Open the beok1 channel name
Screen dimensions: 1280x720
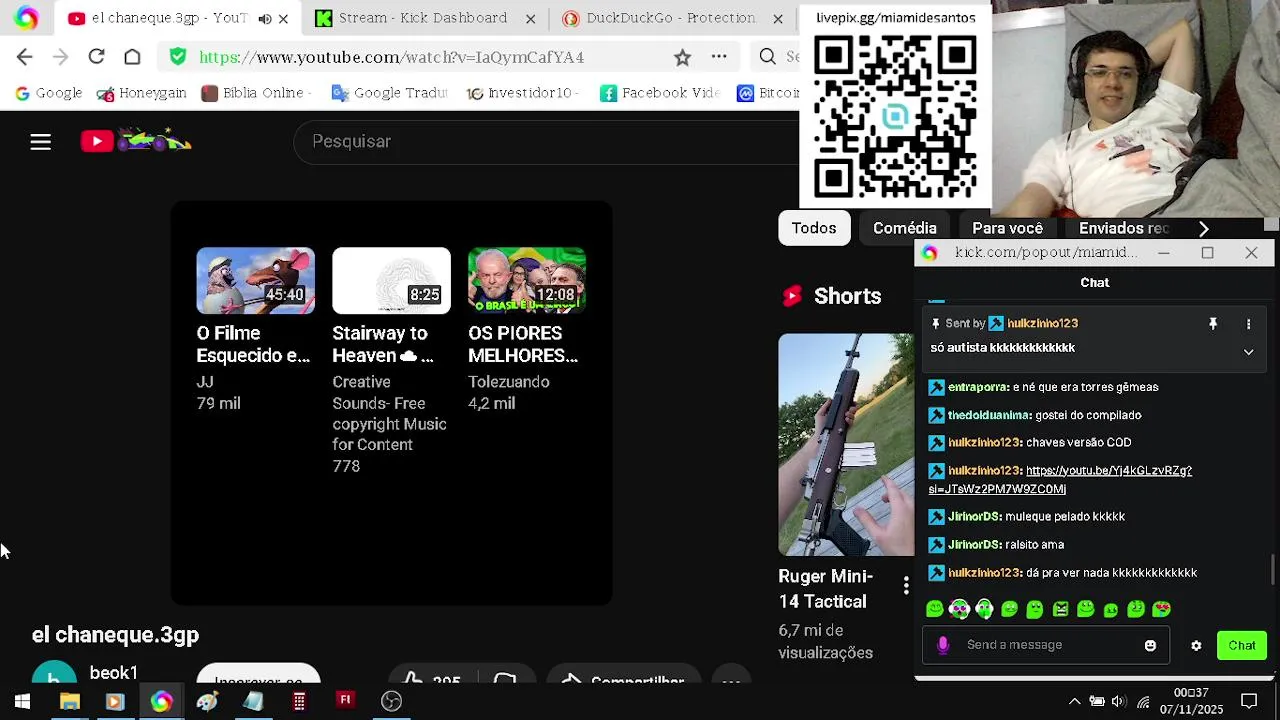click(113, 673)
